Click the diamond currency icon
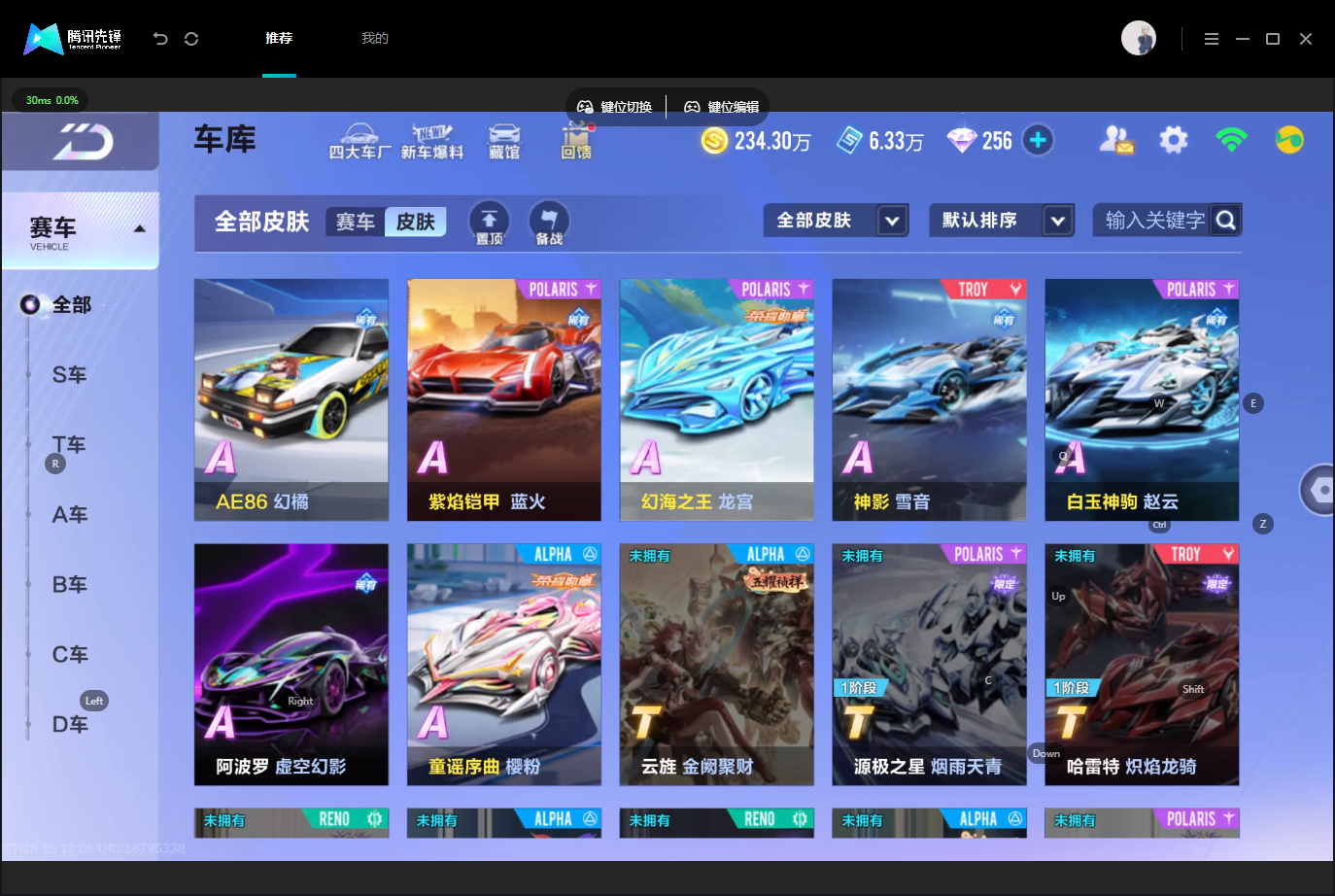 click(x=962, y=141)
